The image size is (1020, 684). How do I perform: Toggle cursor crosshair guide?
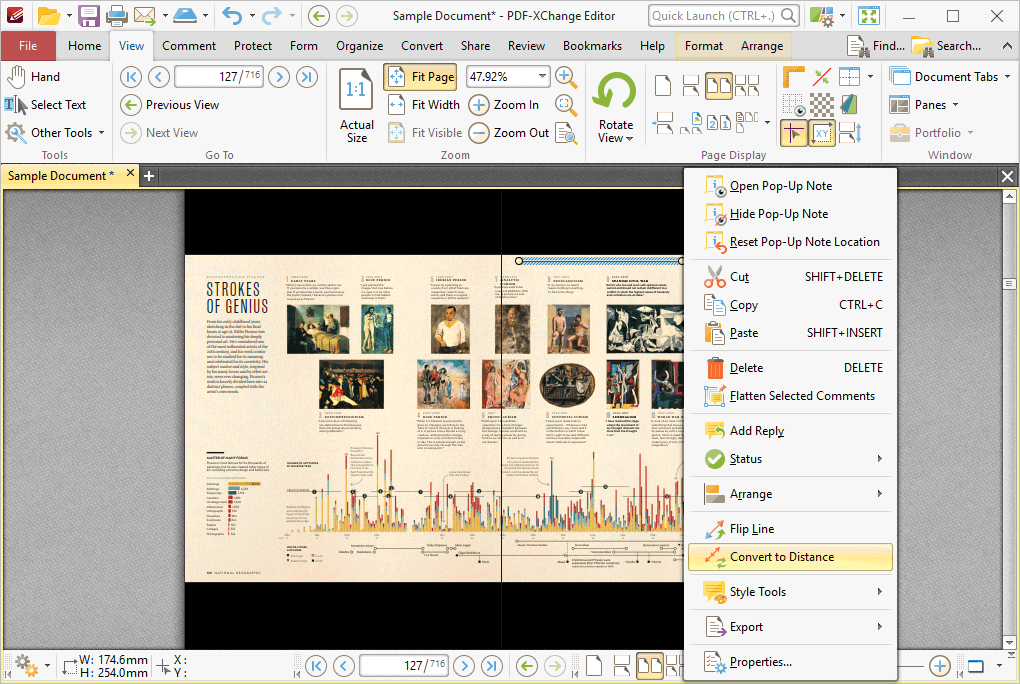tap(794, 133)
